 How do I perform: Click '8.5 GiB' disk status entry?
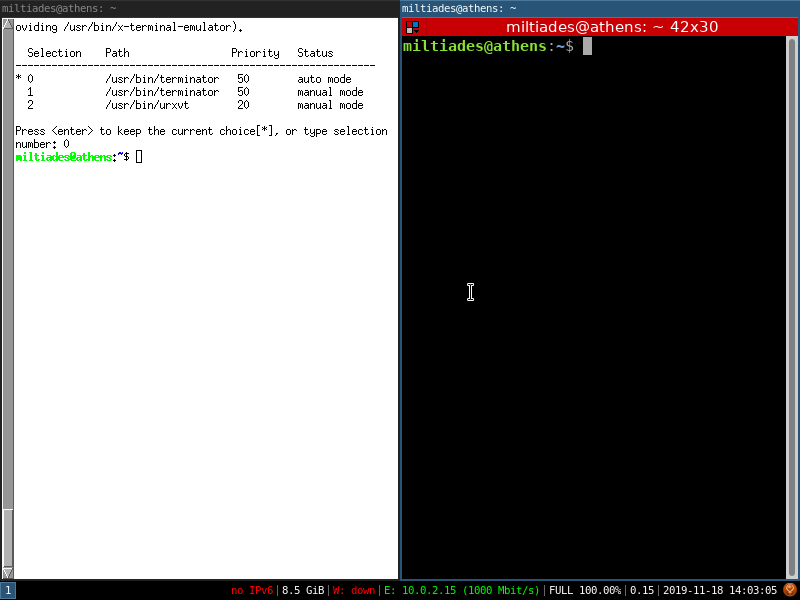tap(303, 590)
